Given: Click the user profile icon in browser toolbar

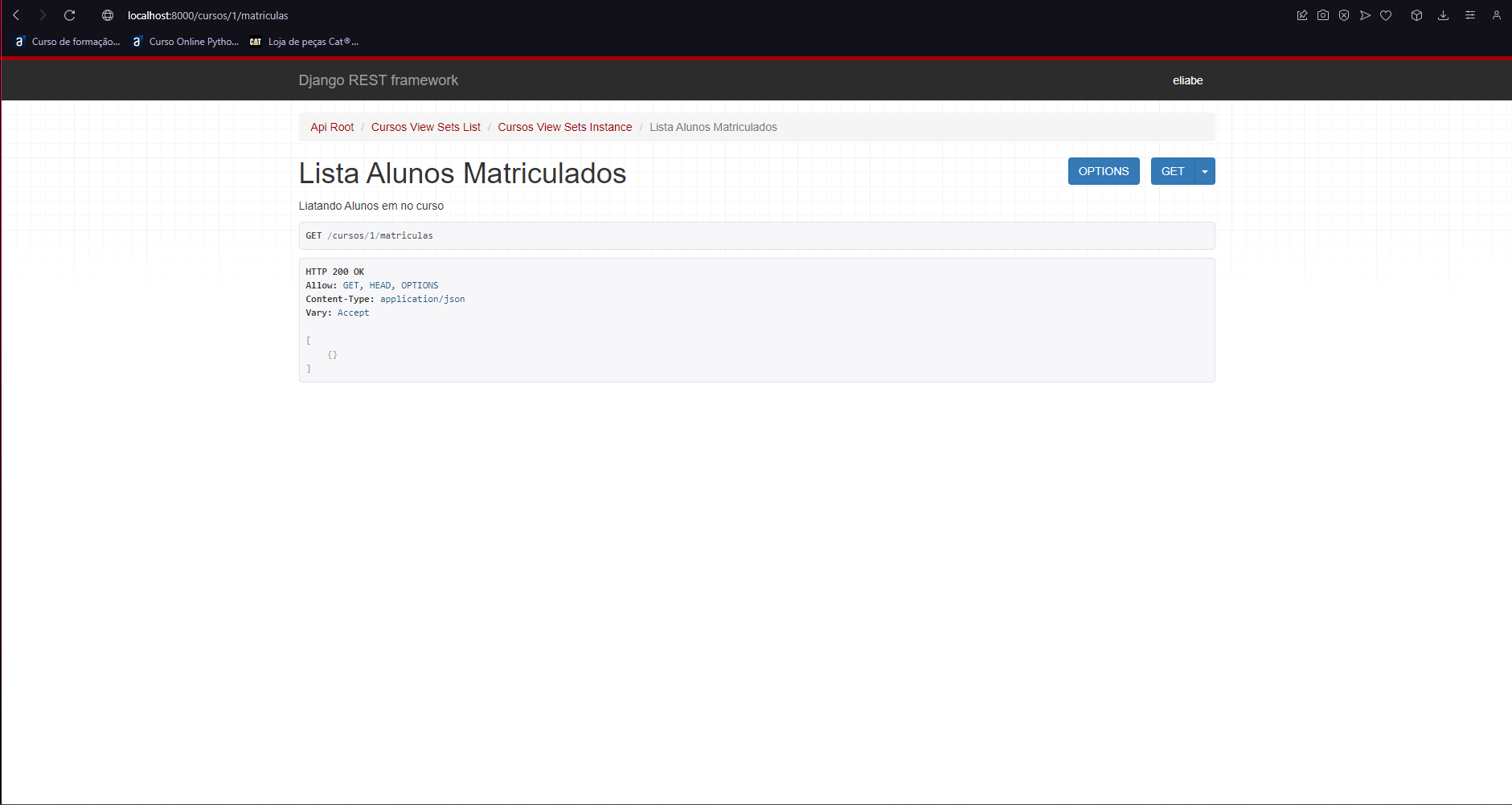Looking at the screenshot, I should (x=1497, y=15).
